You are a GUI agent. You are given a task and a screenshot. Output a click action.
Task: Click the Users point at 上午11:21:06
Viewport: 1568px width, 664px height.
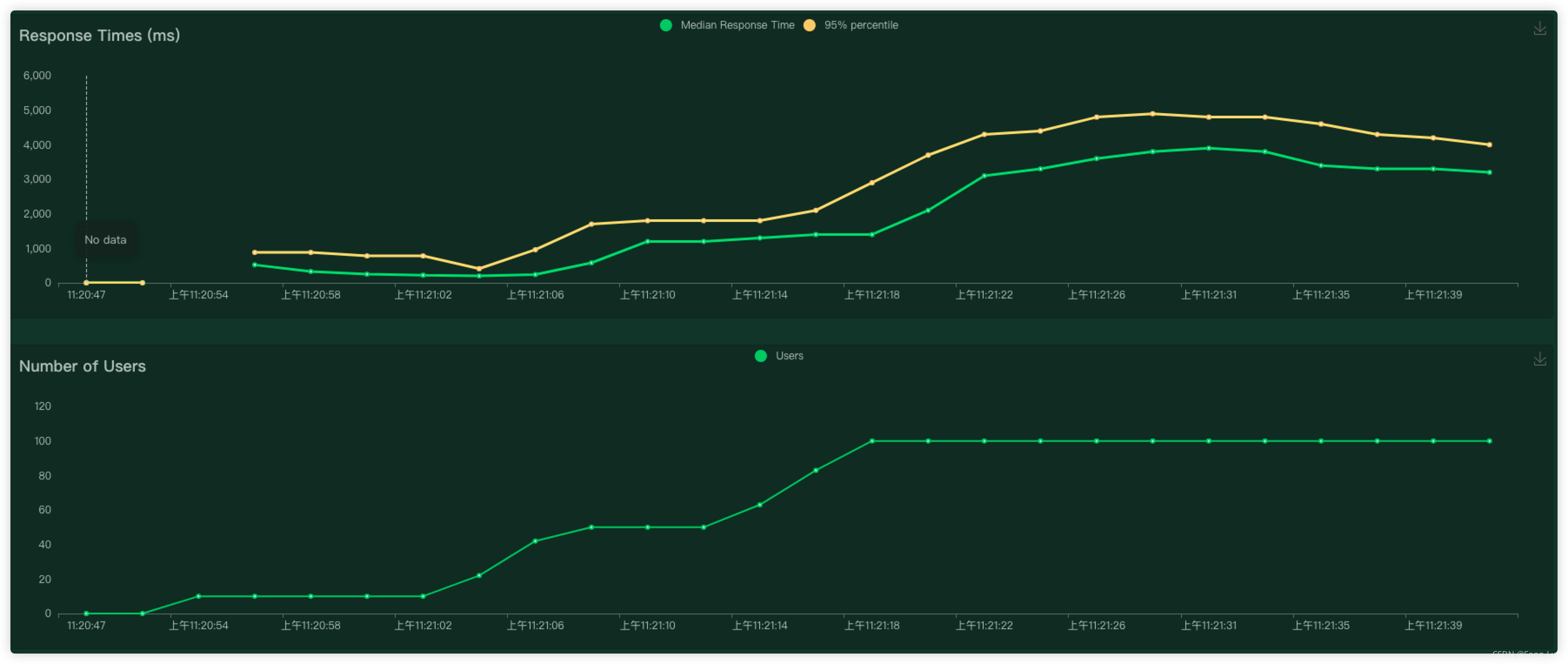click(535, 541)
